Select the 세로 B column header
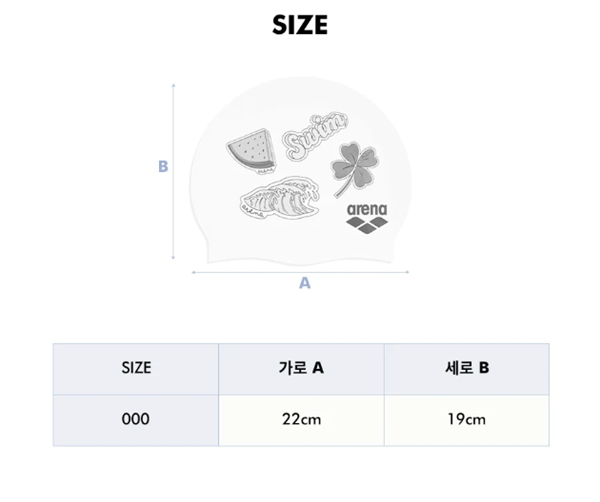 click(x=467, y=369)
